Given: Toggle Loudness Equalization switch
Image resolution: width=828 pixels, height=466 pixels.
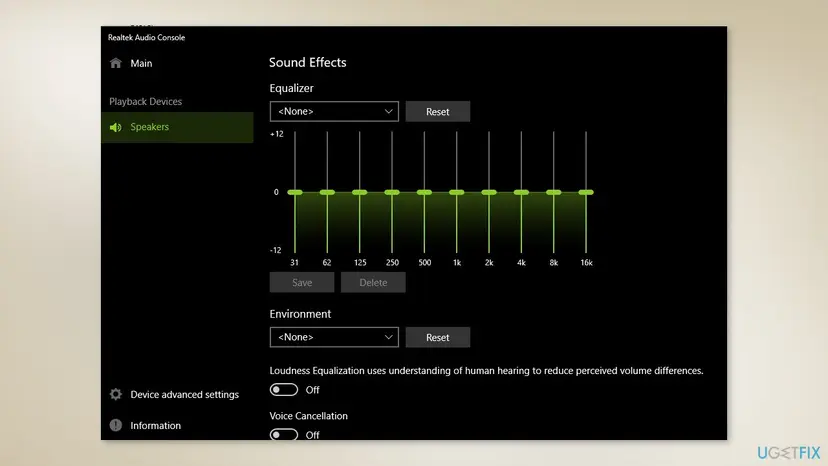Looking at the screenshot, I should [284, 390].
